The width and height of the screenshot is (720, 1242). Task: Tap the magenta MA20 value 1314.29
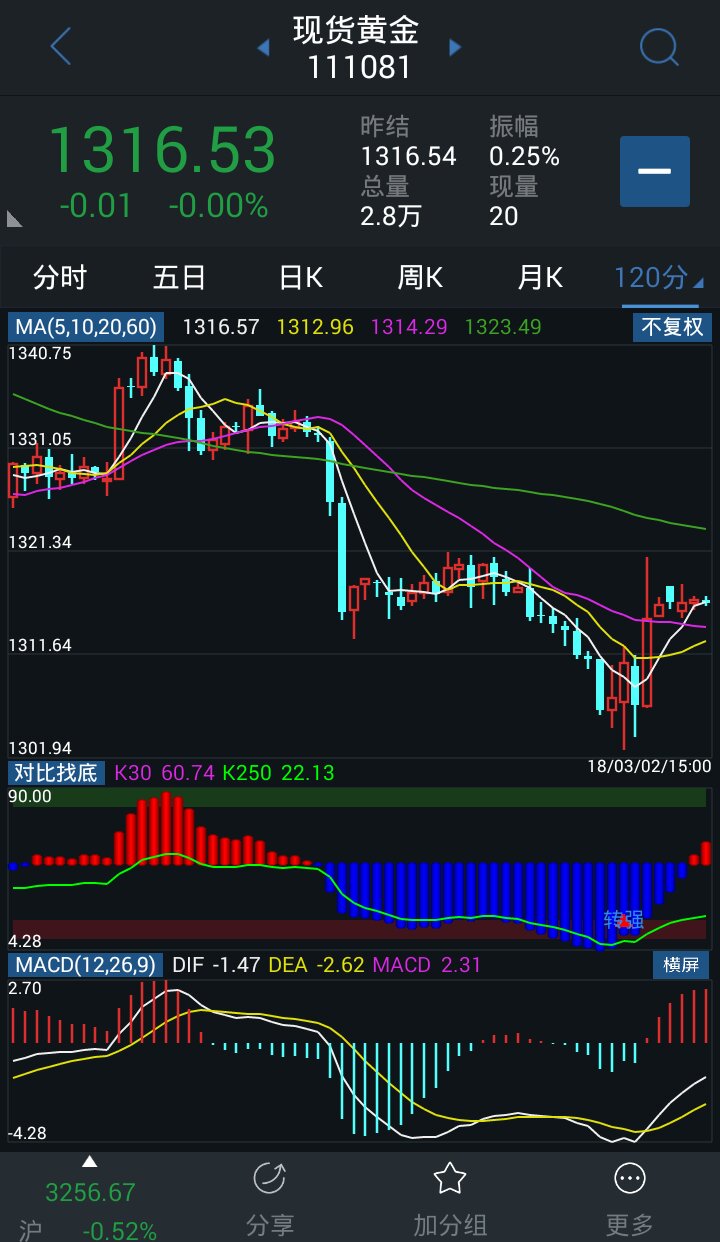(x=409, y=327)
